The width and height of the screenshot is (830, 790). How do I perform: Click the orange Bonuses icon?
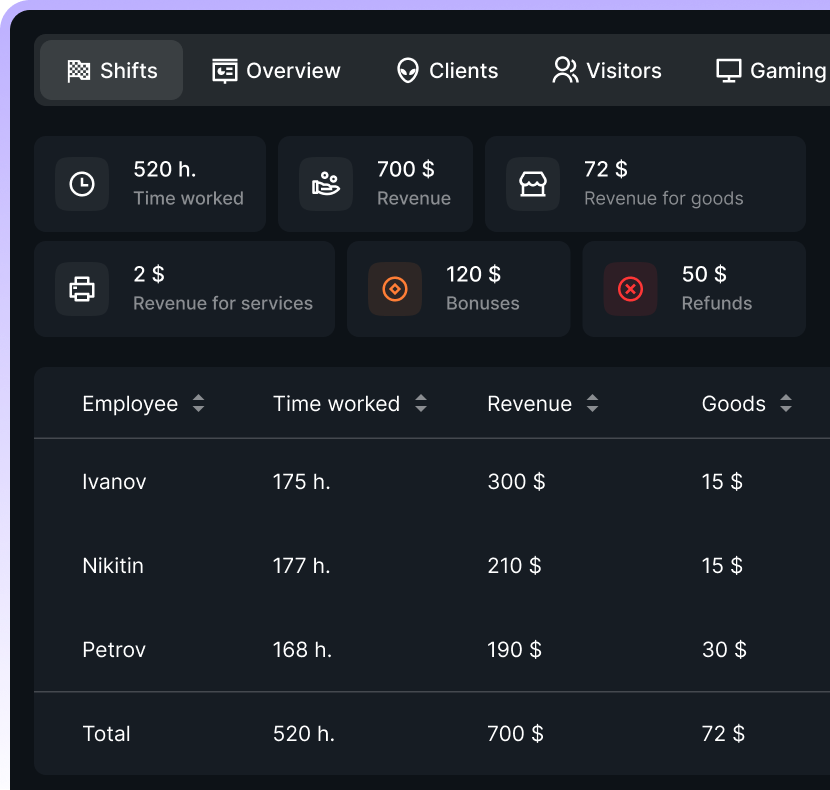point(395,289)
